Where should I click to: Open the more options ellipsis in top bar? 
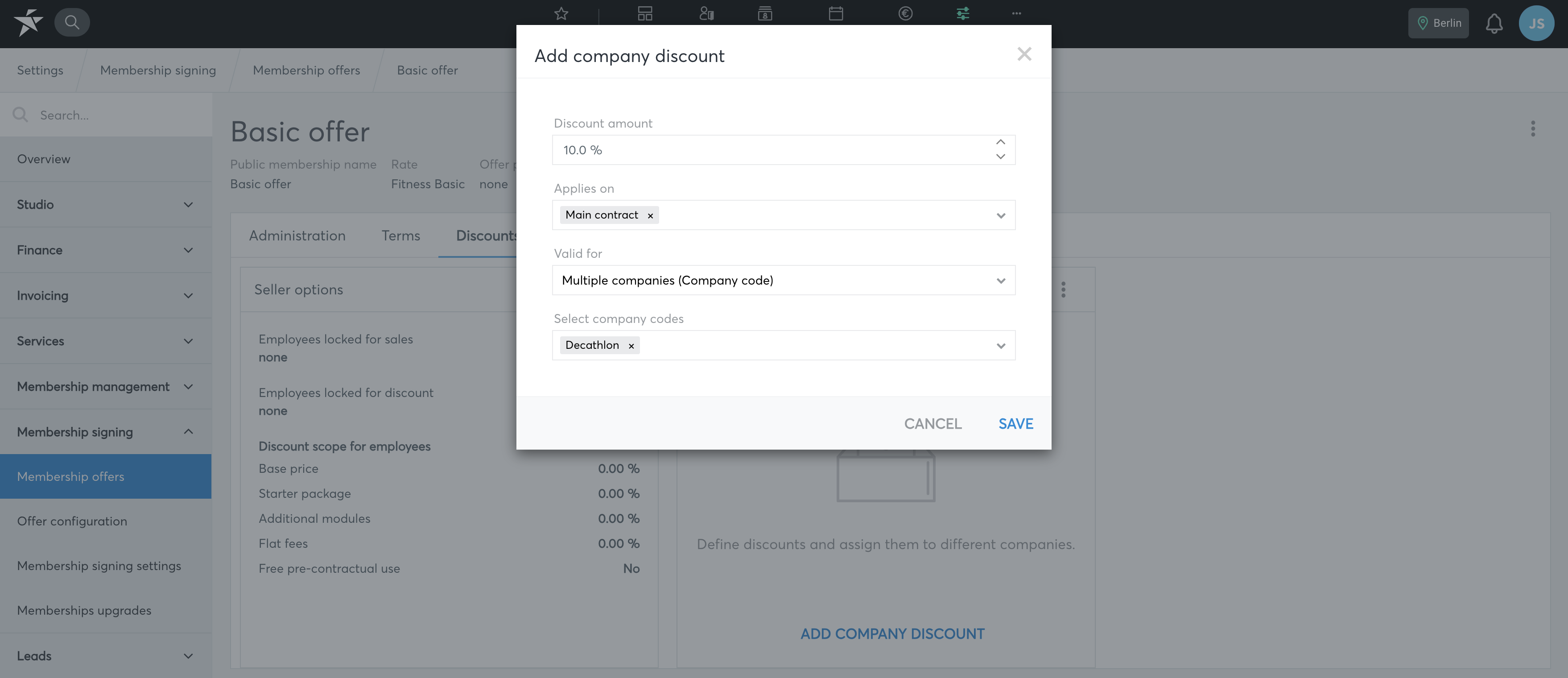(1016, 13)
